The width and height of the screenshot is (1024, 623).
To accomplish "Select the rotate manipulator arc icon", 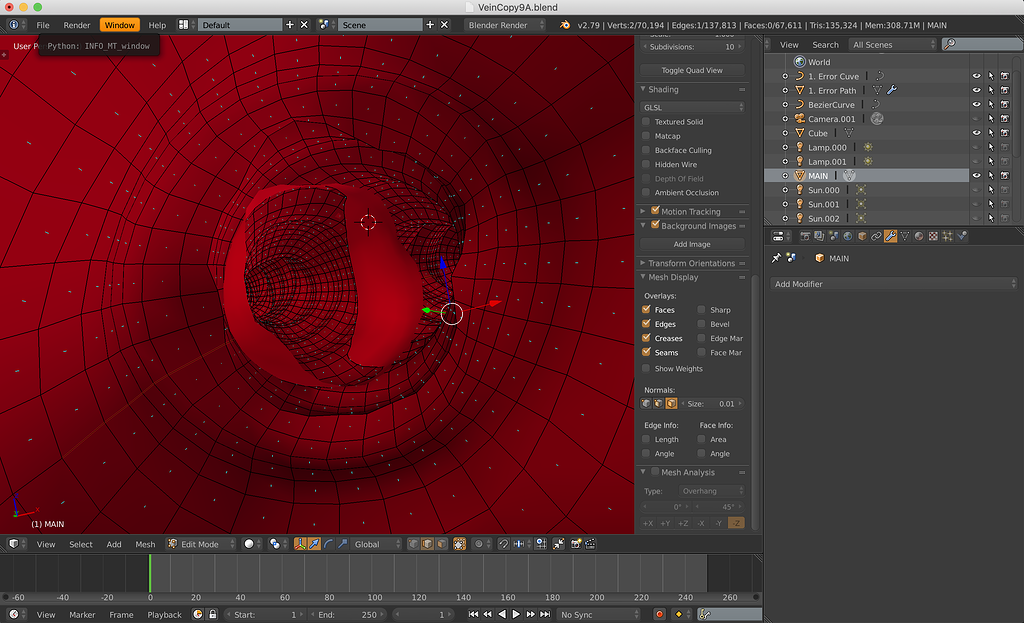I will 328,544.
